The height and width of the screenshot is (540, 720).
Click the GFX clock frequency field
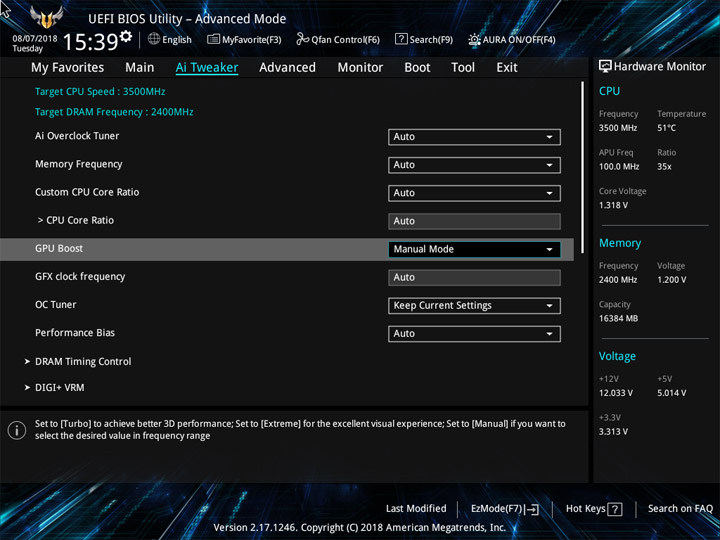click(474, 277)
